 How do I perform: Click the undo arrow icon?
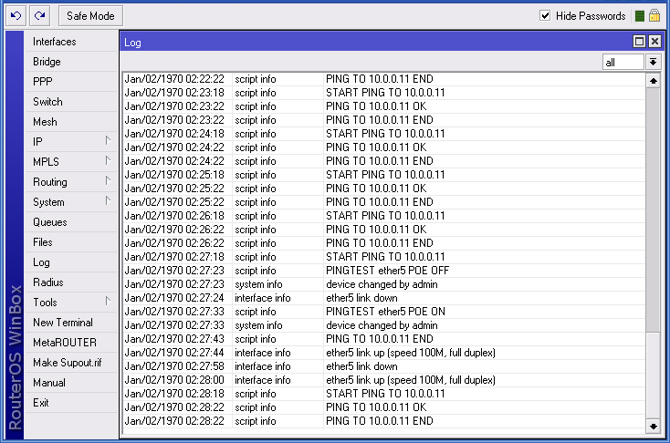coord(16,16)
